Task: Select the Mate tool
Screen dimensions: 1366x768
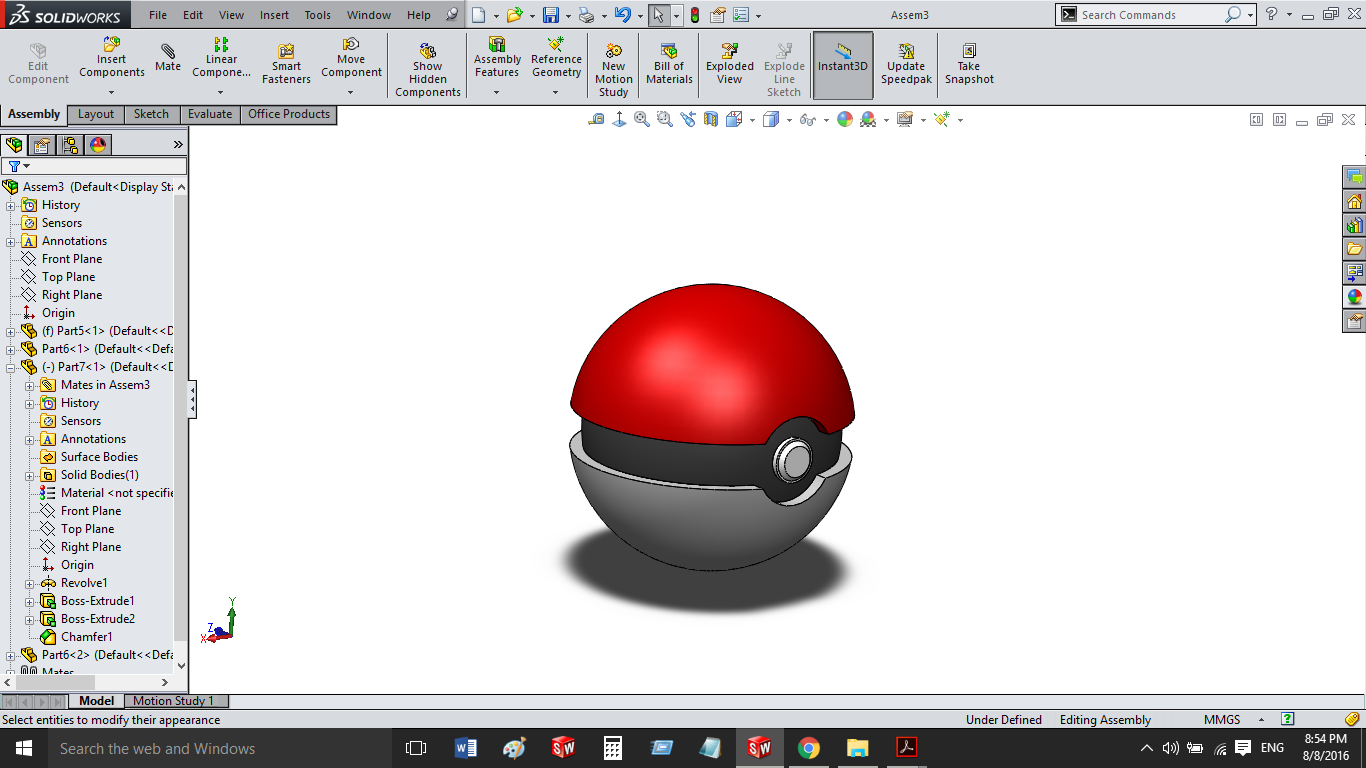Action: coord(168,58)
